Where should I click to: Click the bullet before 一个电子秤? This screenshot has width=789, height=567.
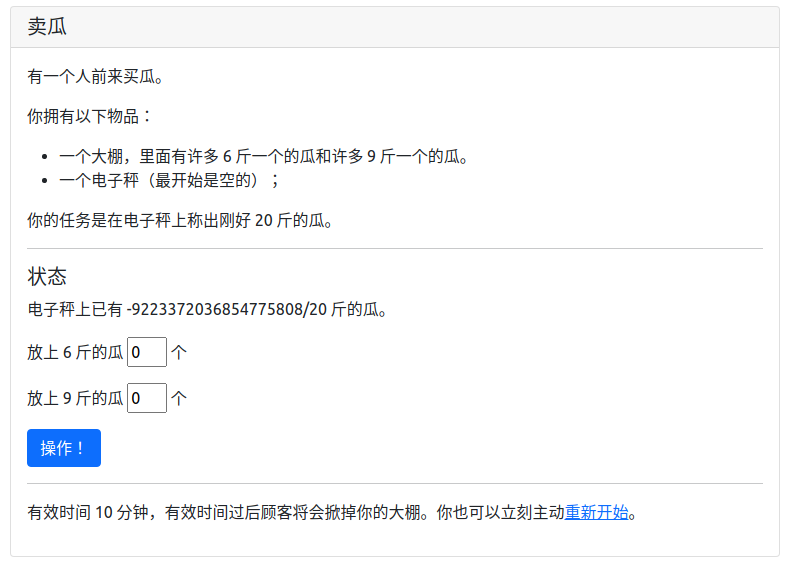tap(45, 181)
